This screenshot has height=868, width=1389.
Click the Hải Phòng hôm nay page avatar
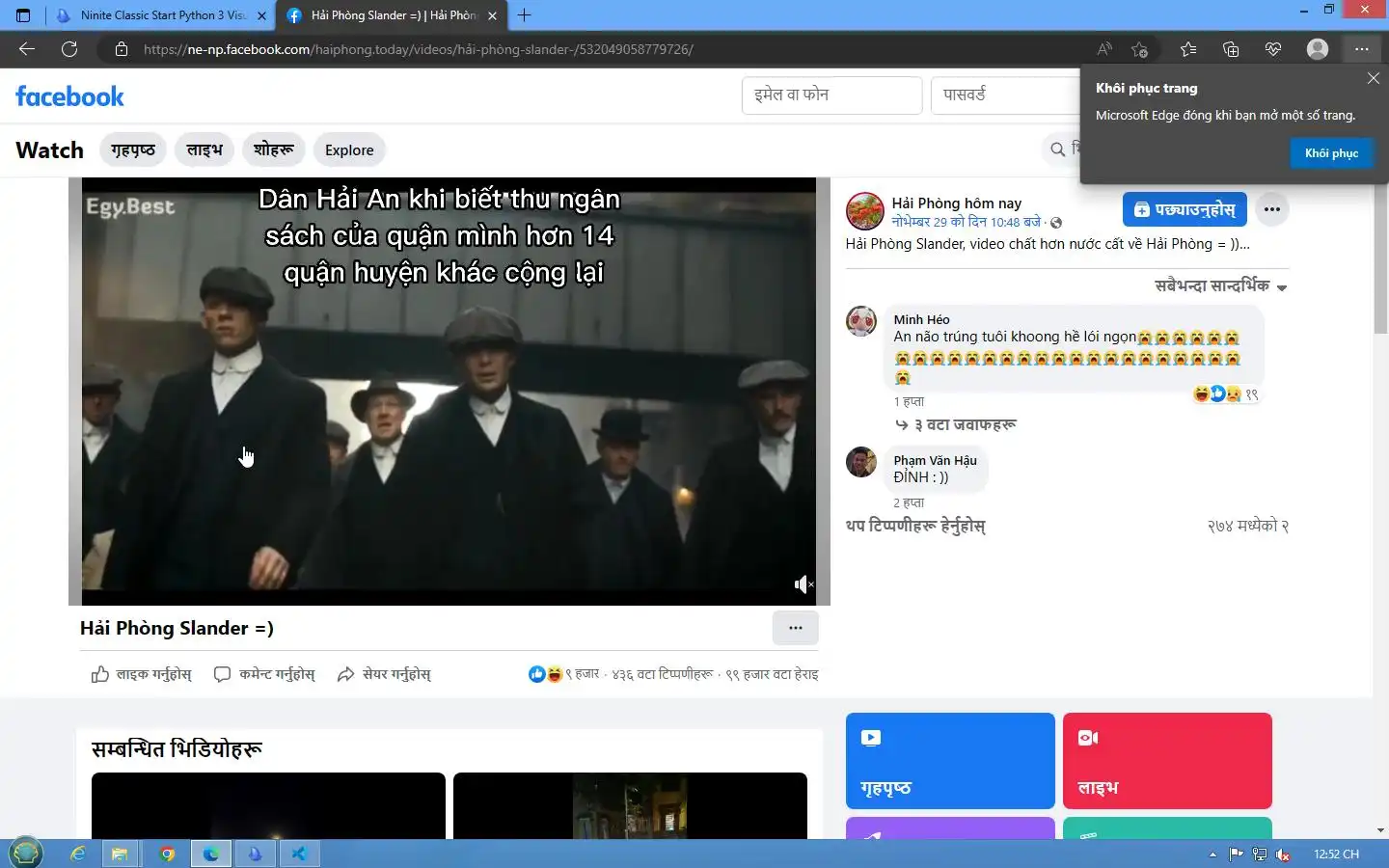[865, 211]
